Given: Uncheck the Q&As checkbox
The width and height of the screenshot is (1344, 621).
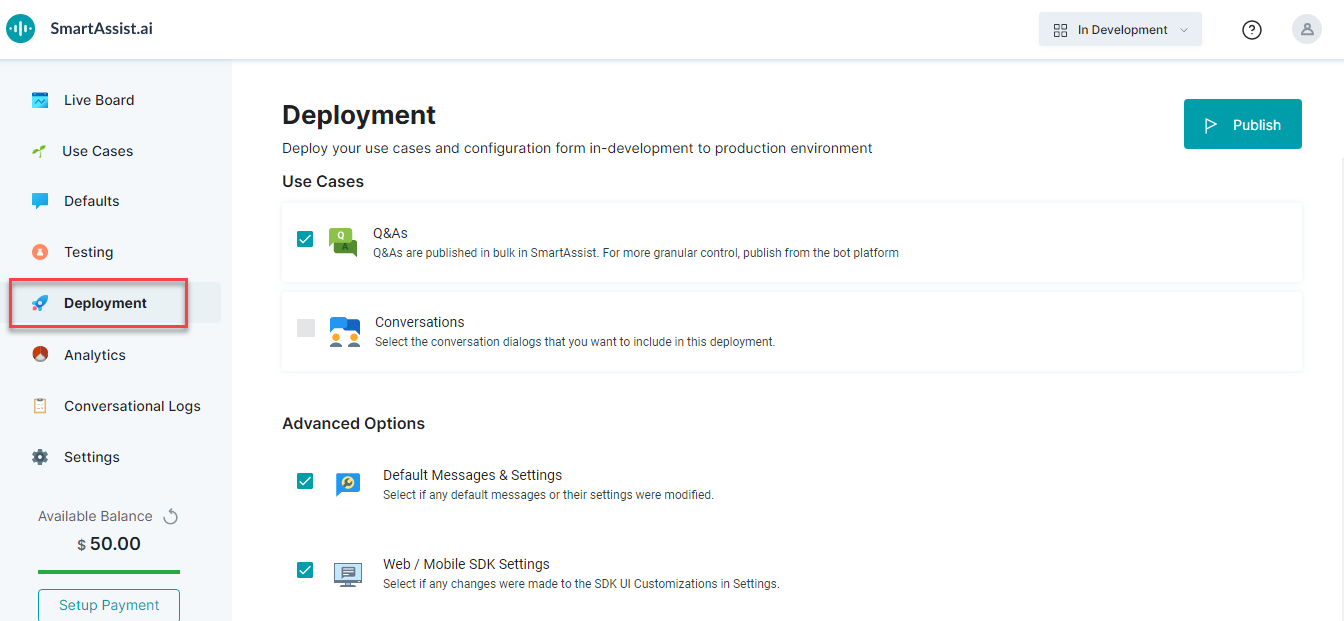Looking at the screenshot, I should point(305,239).
